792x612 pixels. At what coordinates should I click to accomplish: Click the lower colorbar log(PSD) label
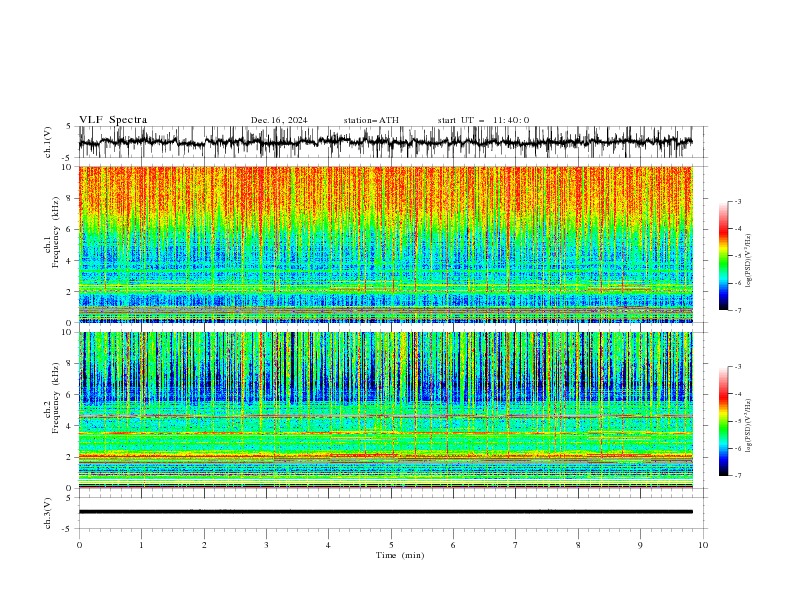[x=749, y=426]
